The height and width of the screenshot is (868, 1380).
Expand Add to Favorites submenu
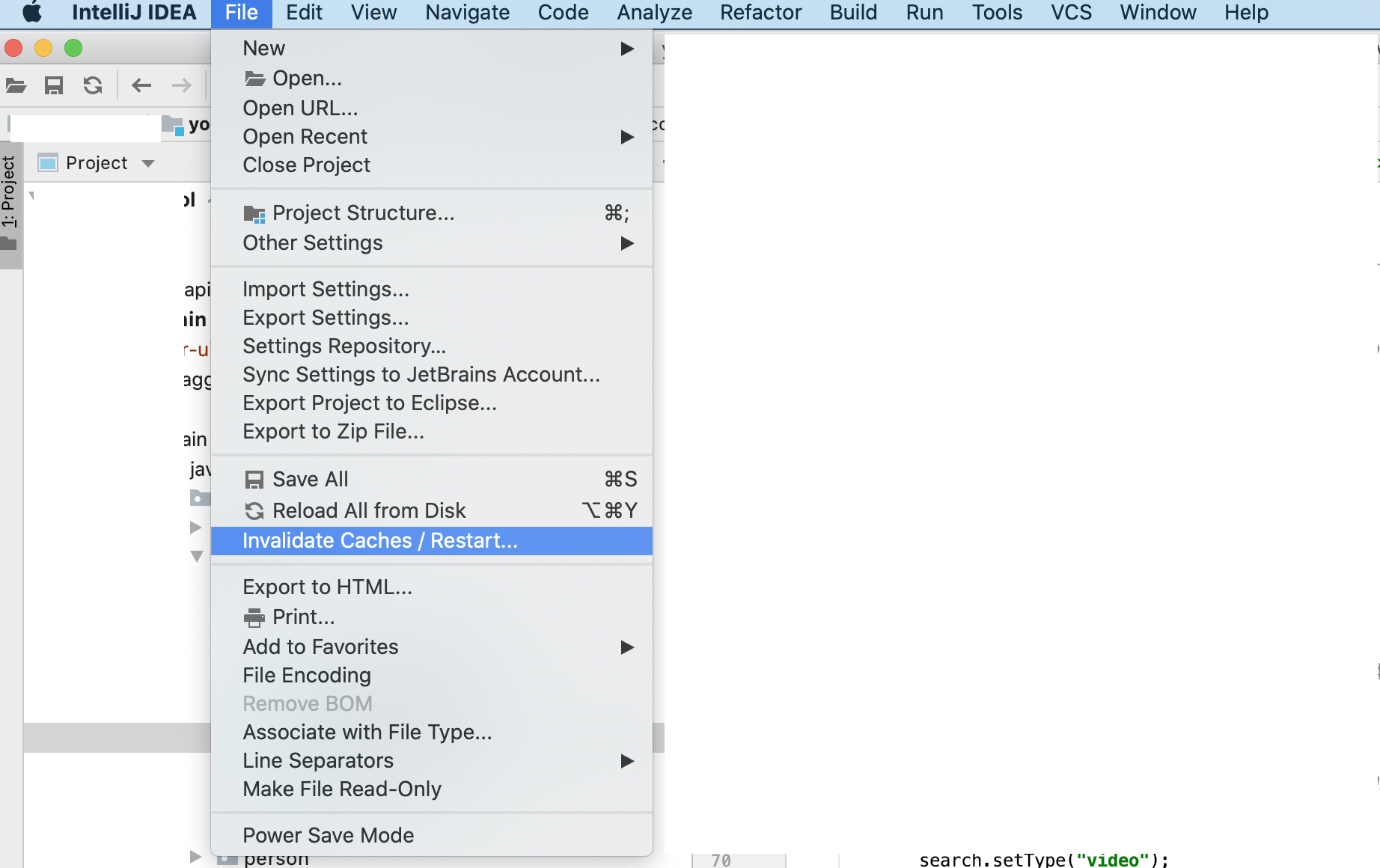coord(432,647)
